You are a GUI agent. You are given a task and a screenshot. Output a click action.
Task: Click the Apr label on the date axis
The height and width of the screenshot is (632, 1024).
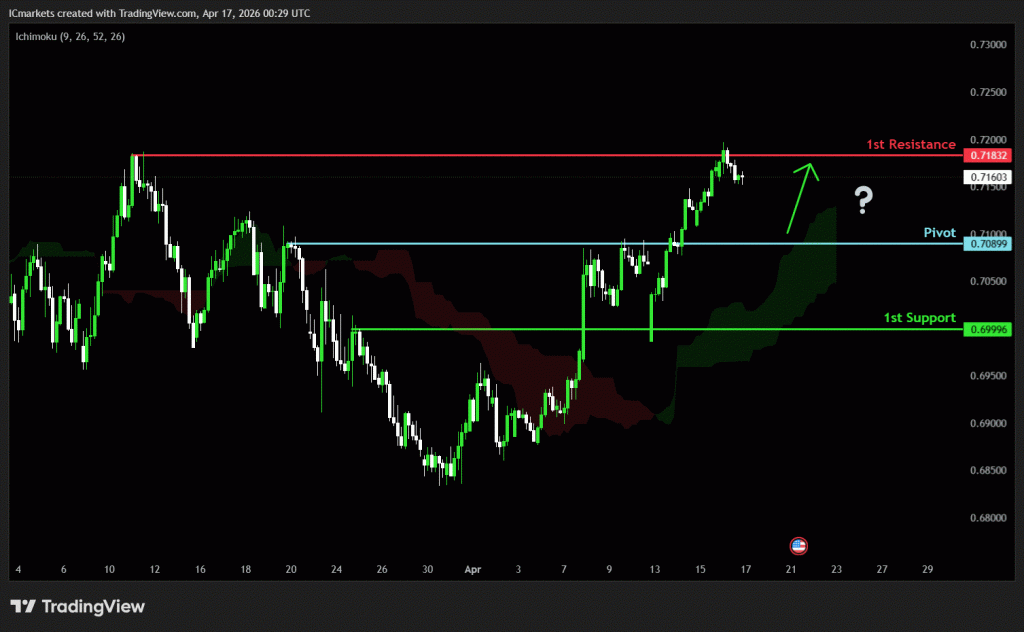[x=473, y=568]
